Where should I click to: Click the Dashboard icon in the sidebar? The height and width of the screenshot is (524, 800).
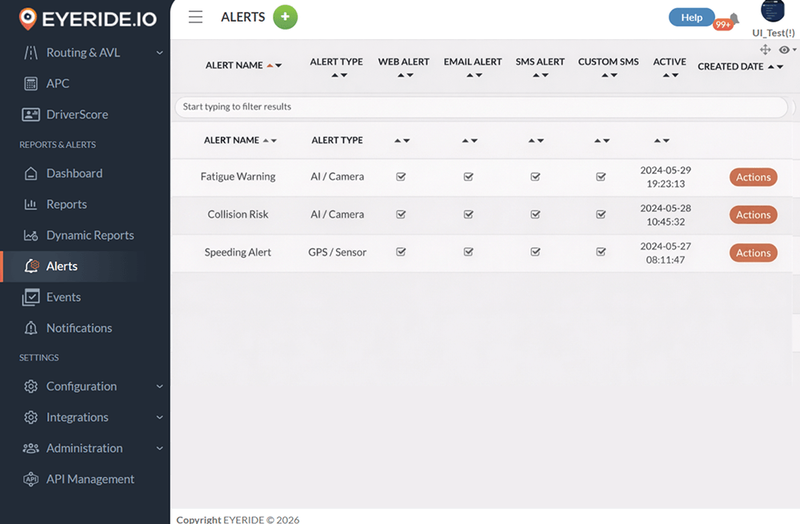click(x=31, y=173)
